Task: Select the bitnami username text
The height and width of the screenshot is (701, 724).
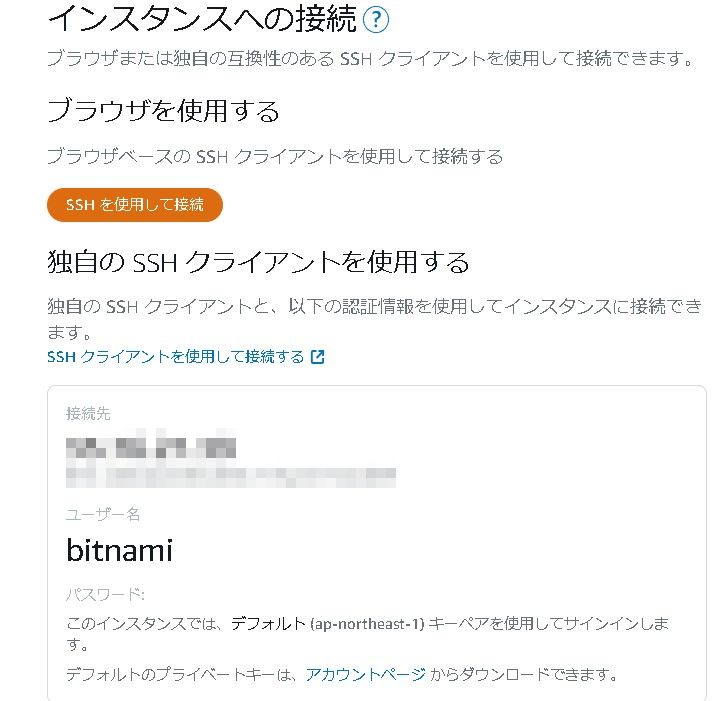Action: tap(119, 549)
